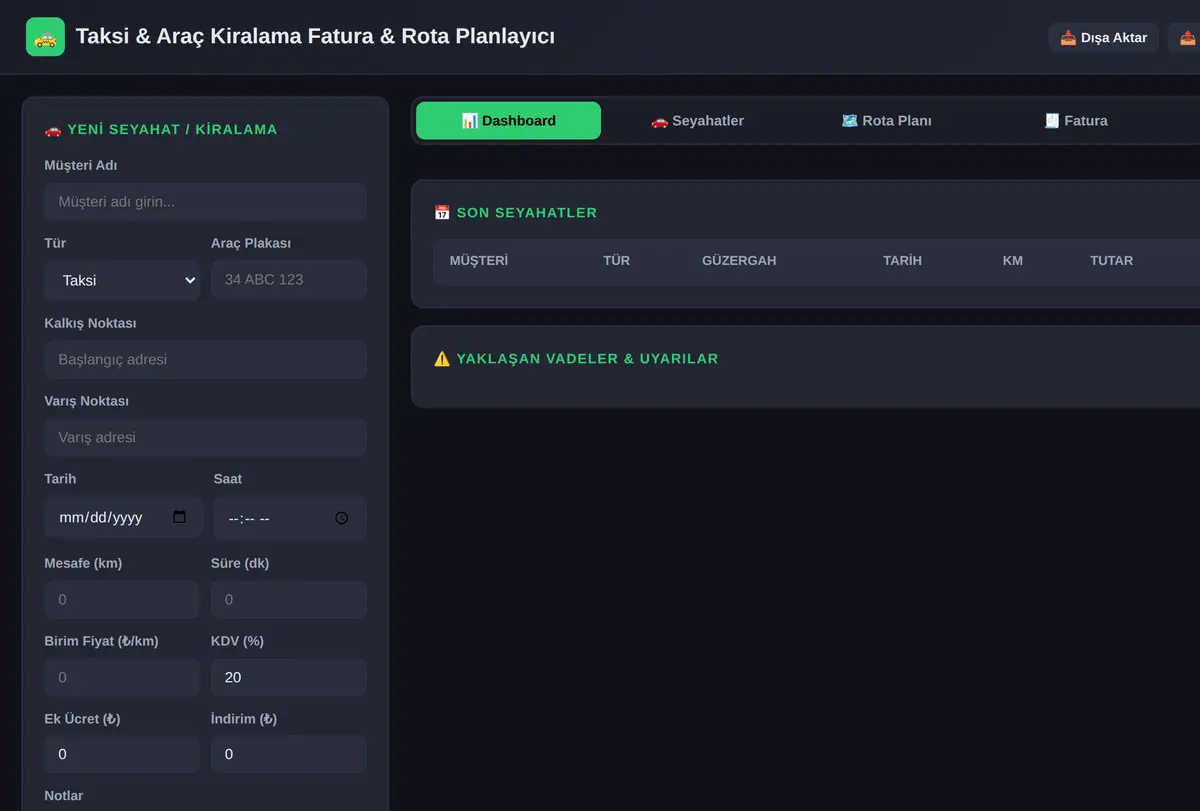The width and height of the screenshot is (1200, 811).
Task: Click the TUTAR column header
Action: click(1111, 261)
